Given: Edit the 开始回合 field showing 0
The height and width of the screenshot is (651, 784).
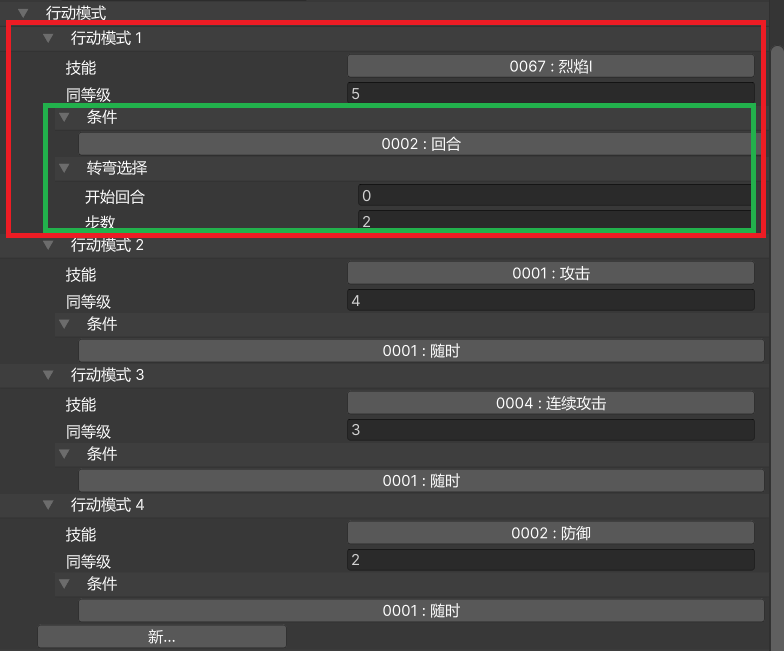Looking at the screenshot, I should pos(554,196).
